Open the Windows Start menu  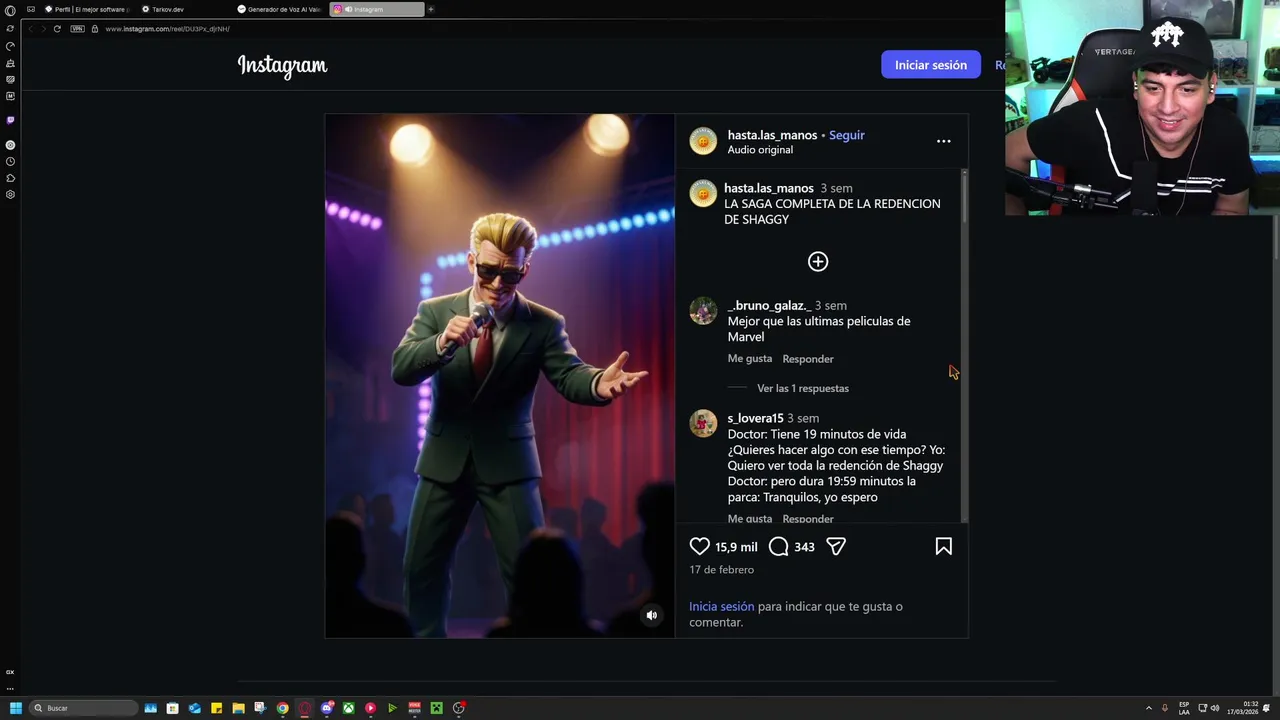click(15, 708)
